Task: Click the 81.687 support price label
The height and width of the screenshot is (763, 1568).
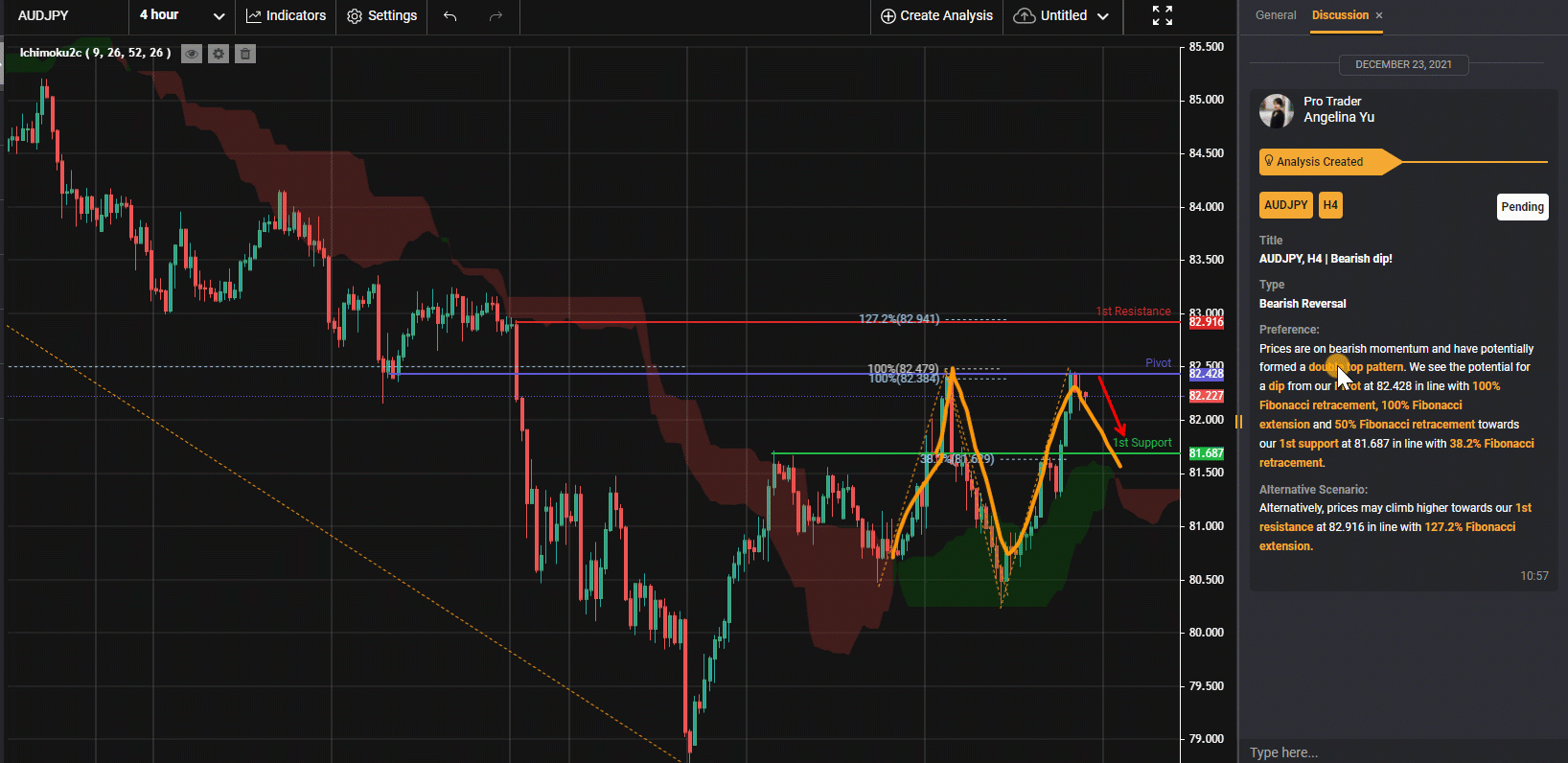Action: click(x=1206, y=453)
